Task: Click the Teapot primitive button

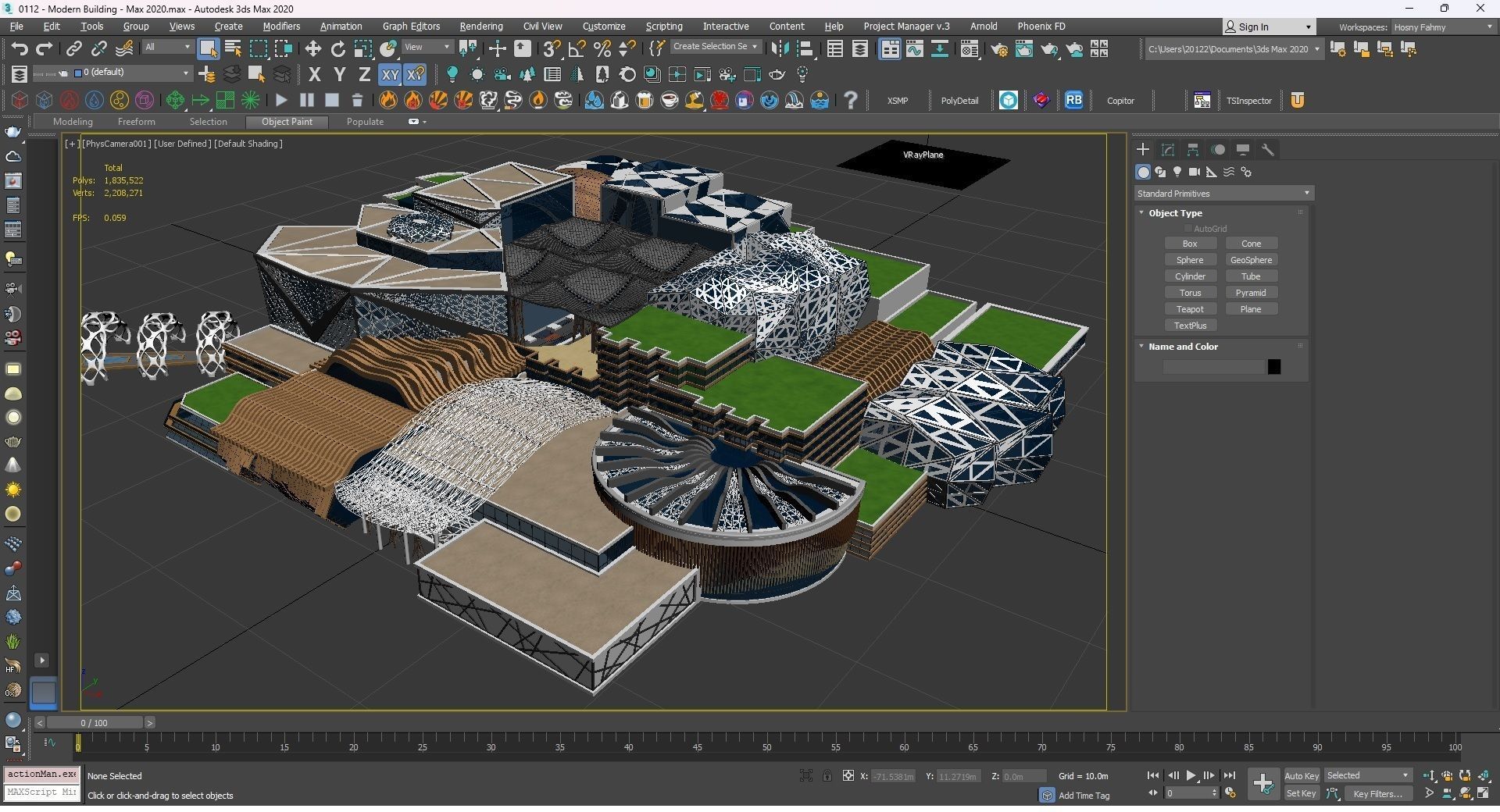Action: pos(1190,309)
